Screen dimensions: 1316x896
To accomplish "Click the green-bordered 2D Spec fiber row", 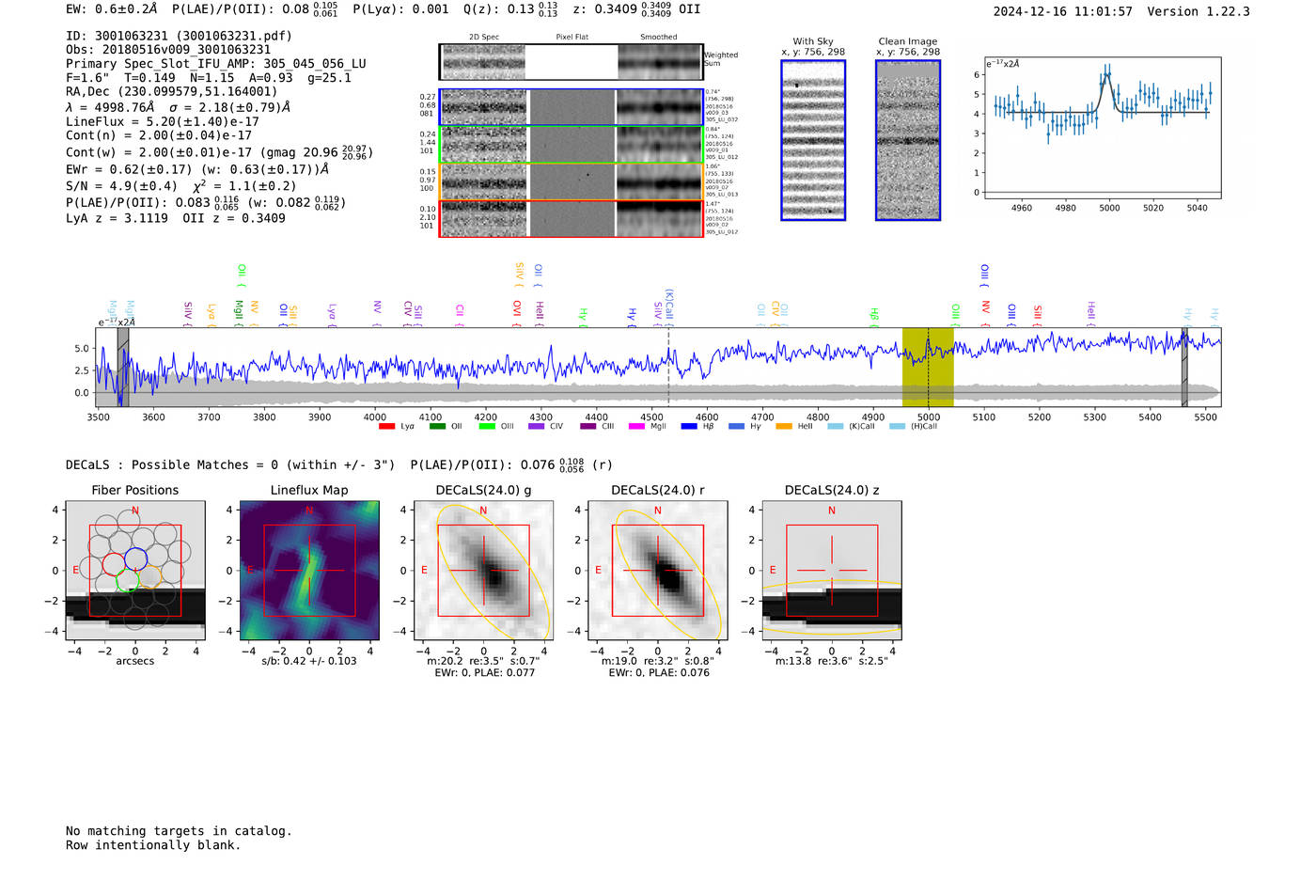I will (x=572, y=145).
